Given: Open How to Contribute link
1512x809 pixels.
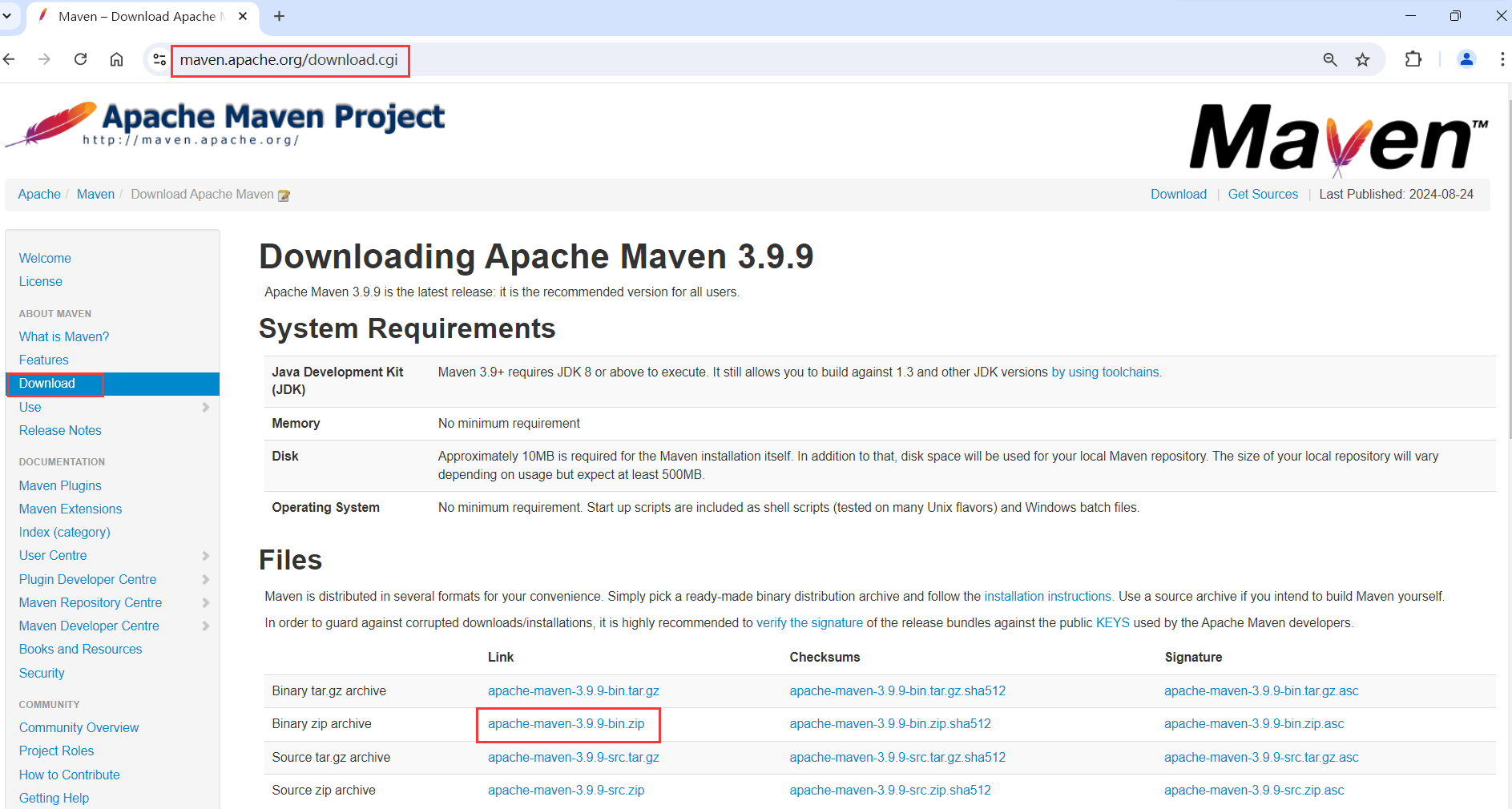Looking at the screenshot, I should [70, 775].
